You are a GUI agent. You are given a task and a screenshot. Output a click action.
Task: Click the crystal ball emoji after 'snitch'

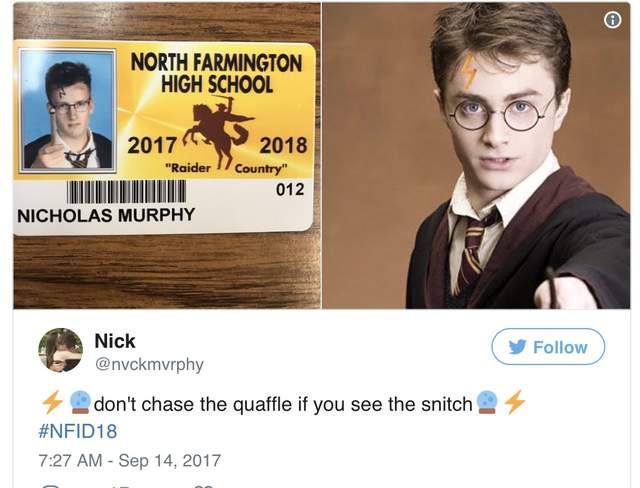coord(487,402)
